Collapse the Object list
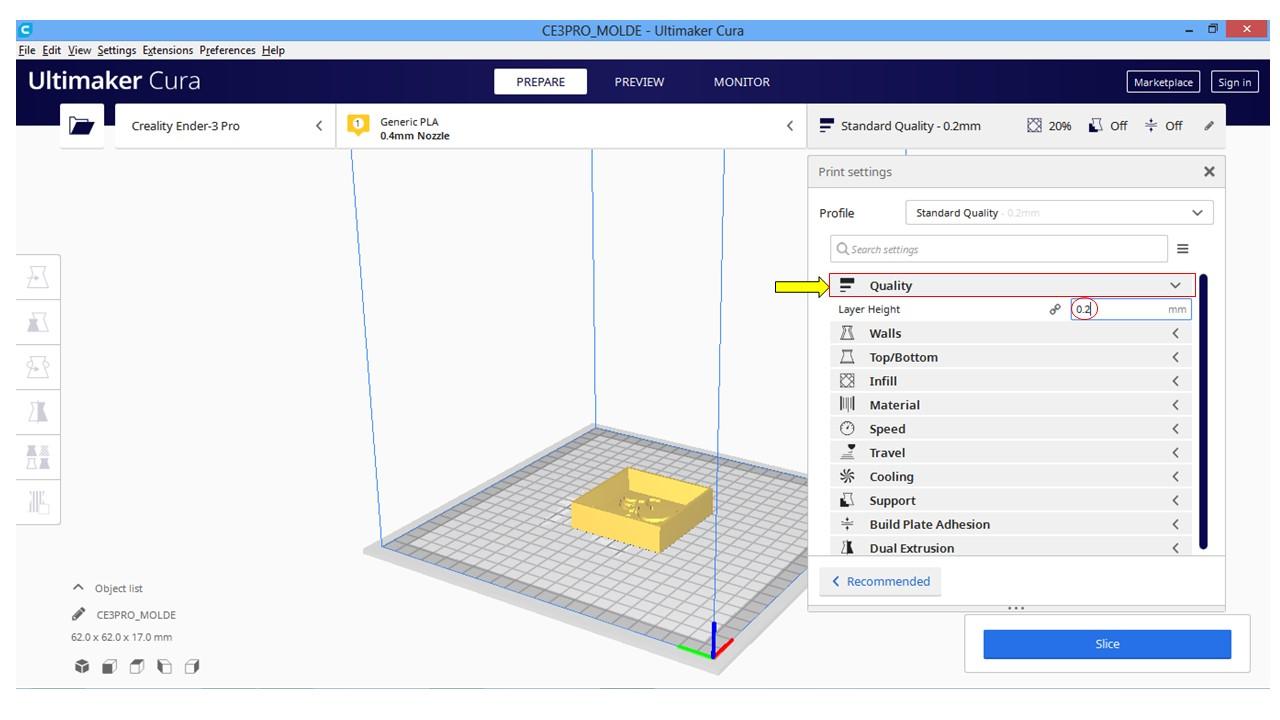This screenshot has width=1280, height=720. click(108, 588)
